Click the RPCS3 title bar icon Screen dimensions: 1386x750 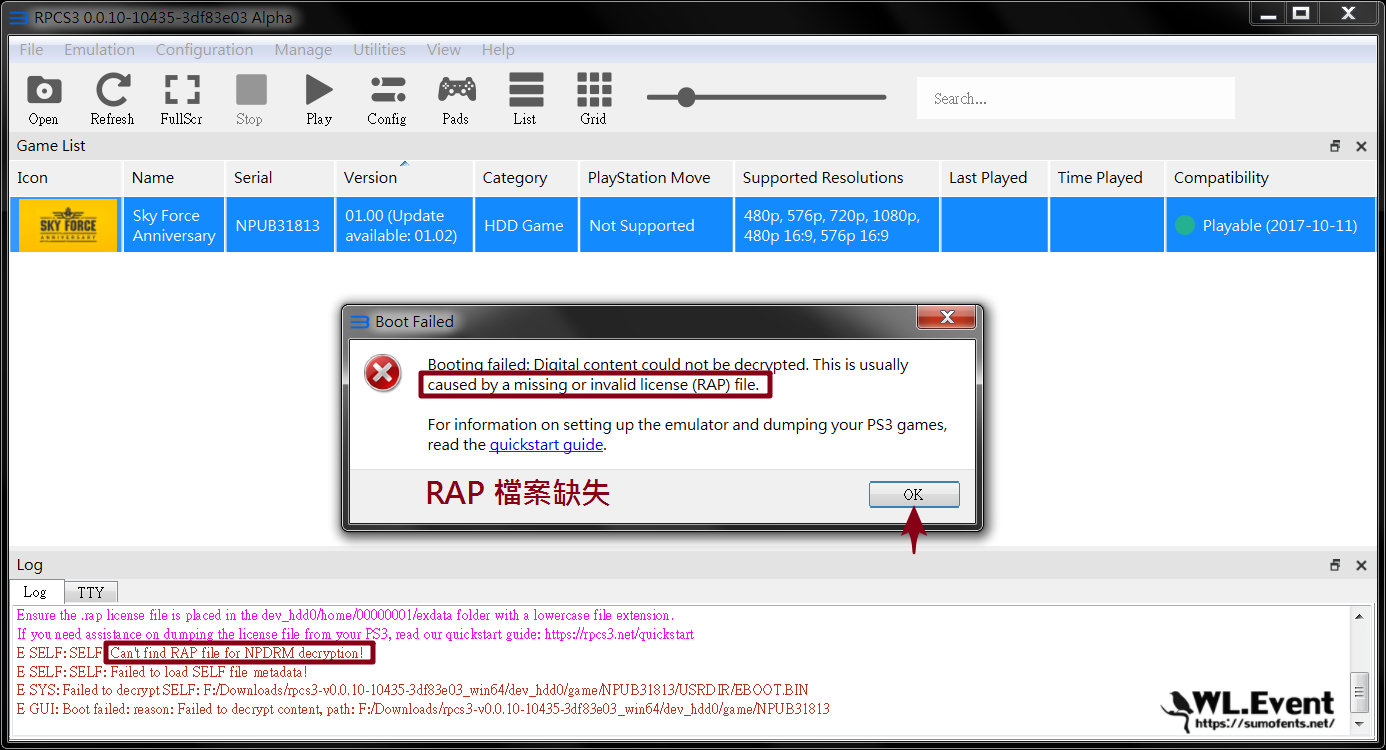point(18,18)
